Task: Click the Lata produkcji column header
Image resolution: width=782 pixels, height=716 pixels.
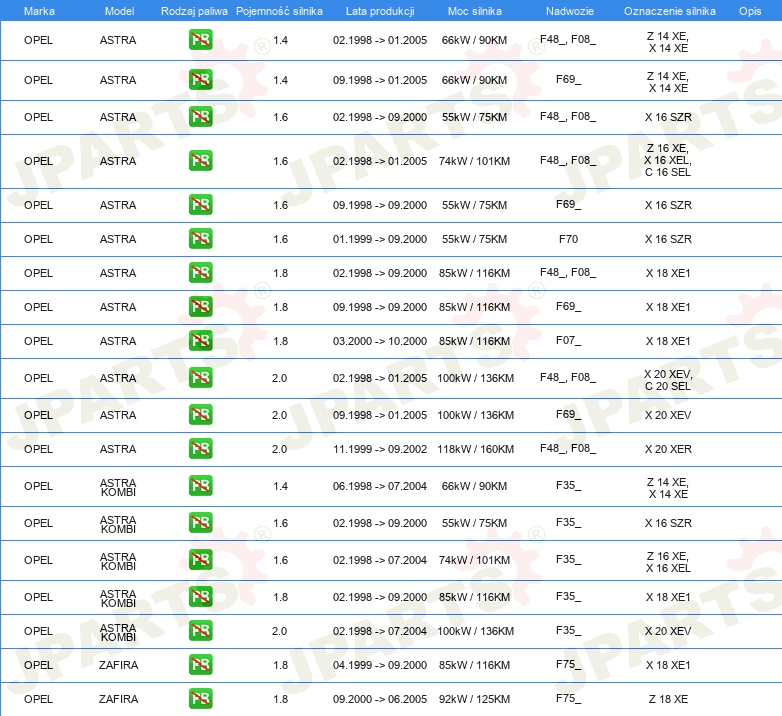Action: pyautogui.click(x=380, y=11)
